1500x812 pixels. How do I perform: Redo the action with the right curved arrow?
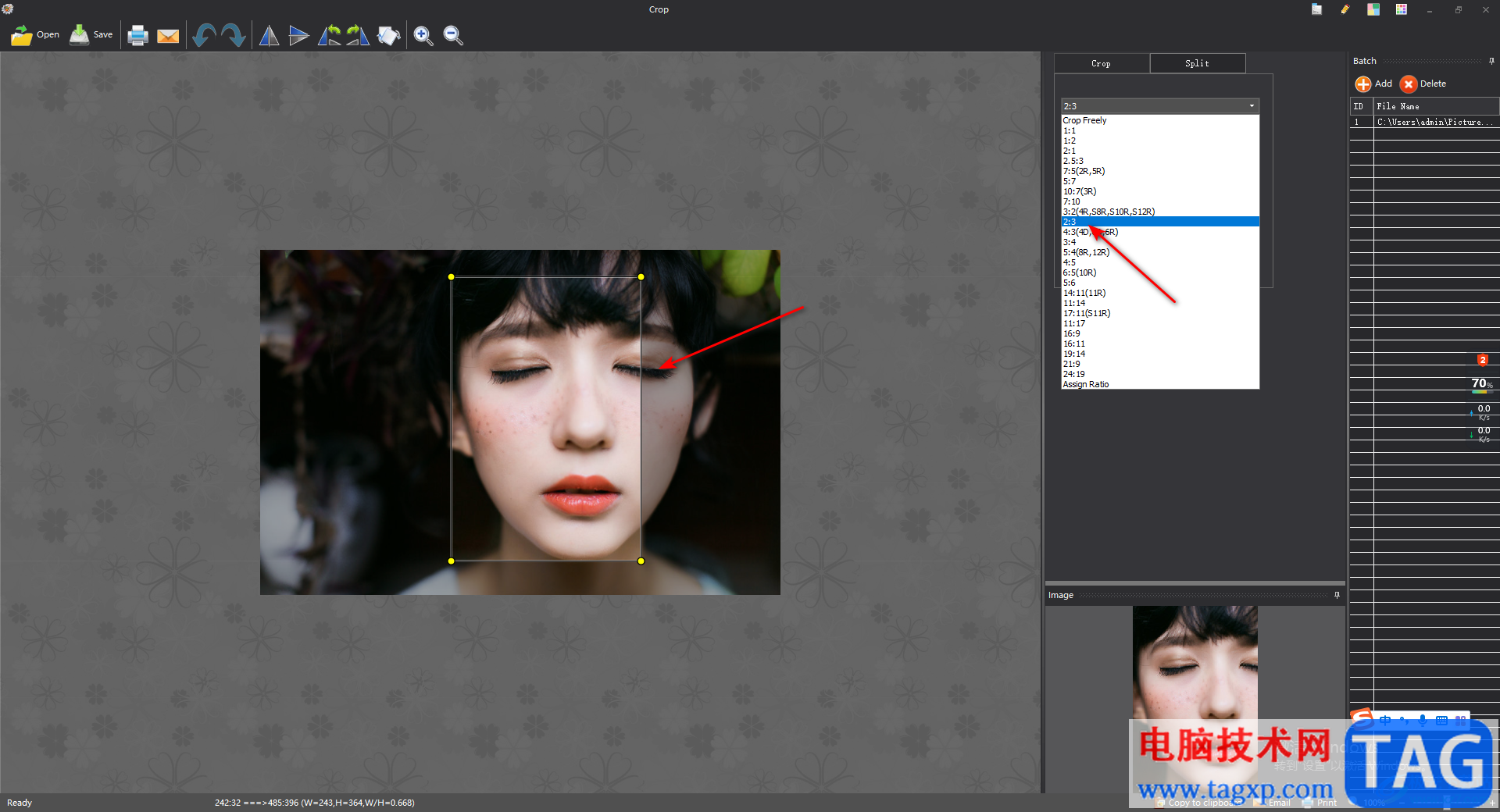click(234, 35)
